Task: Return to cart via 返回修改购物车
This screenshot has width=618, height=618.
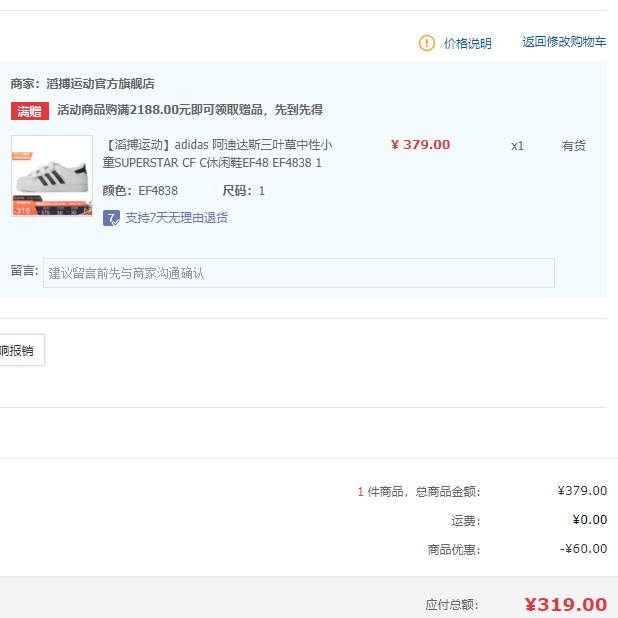Action: [x=564, y=42]
